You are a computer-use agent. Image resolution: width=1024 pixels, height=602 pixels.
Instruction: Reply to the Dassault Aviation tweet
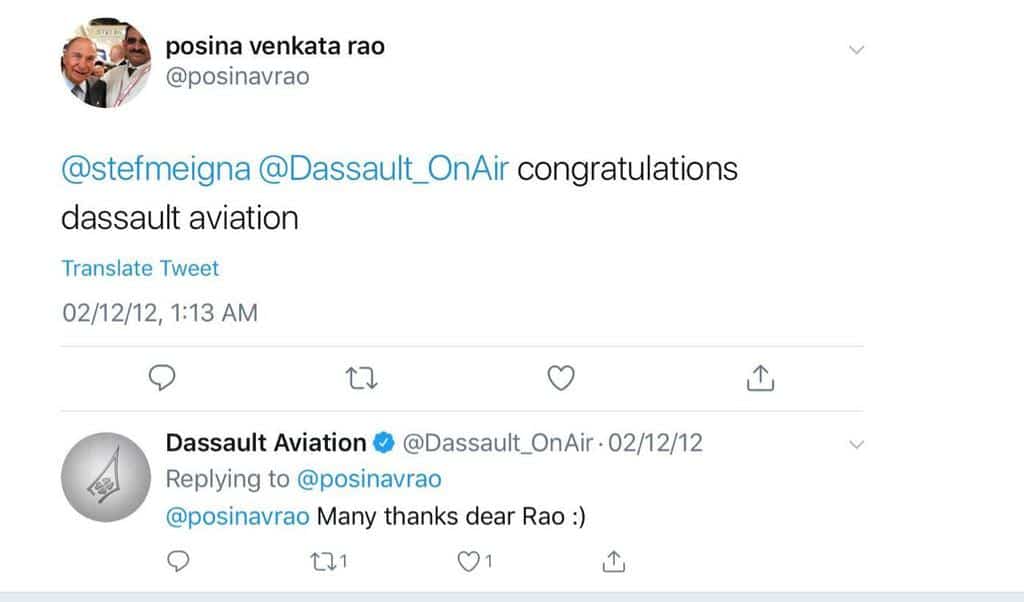click(x=178, y=561)
